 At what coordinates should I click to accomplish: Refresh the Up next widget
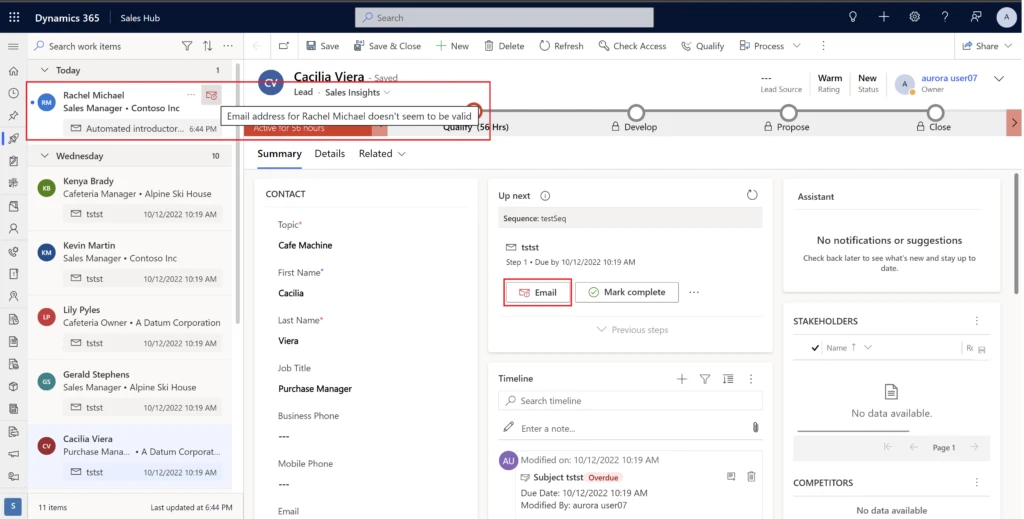point(752,195)
